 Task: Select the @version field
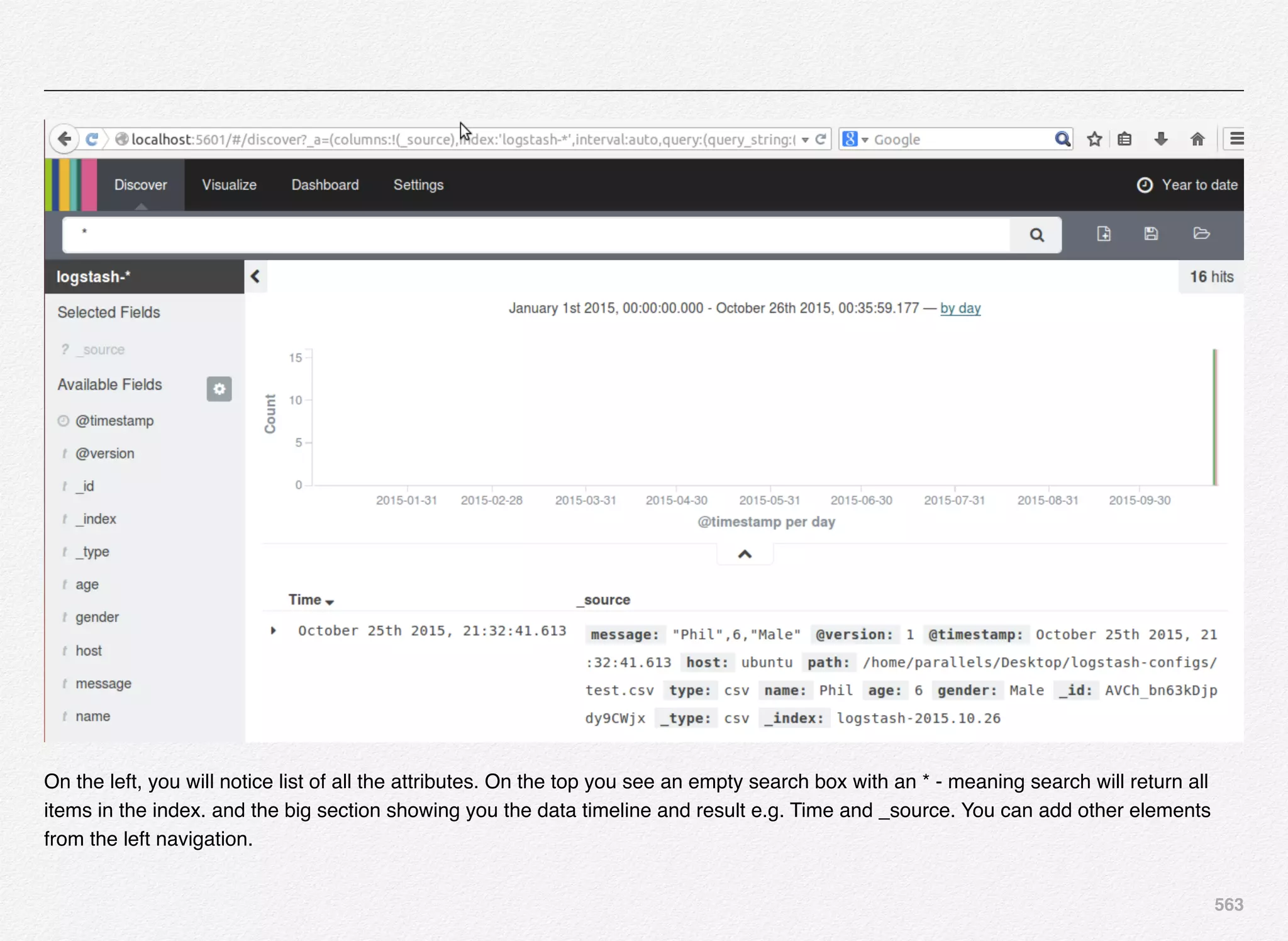[x=105, y=454]
